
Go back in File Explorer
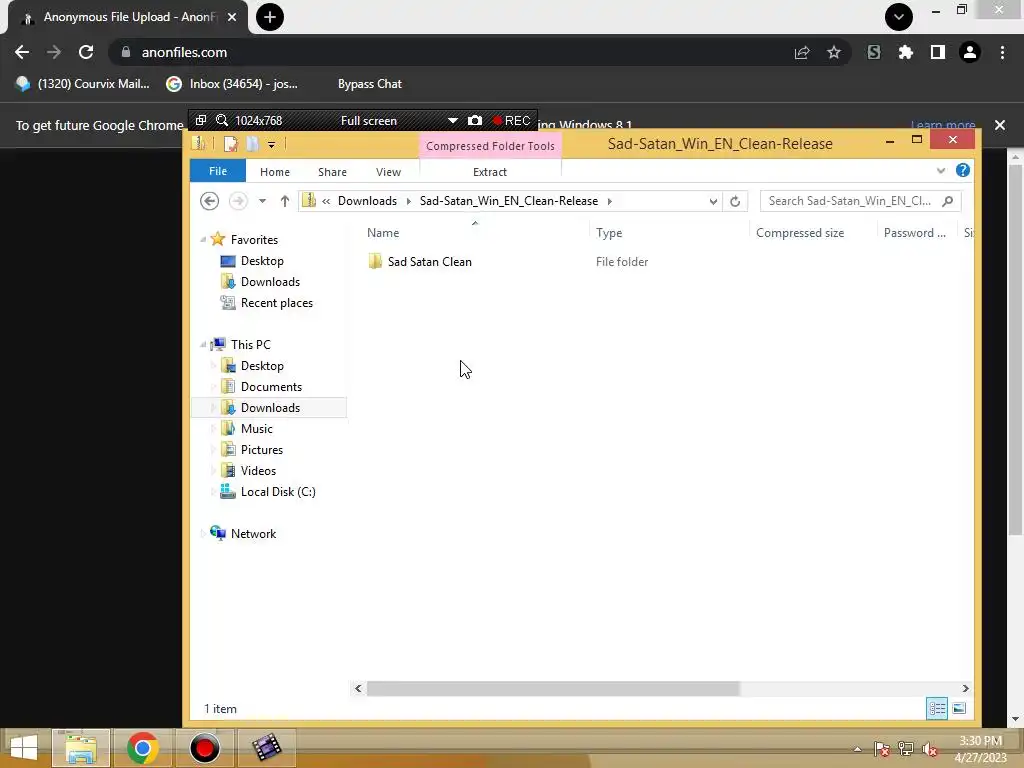(x=210, y=201)
